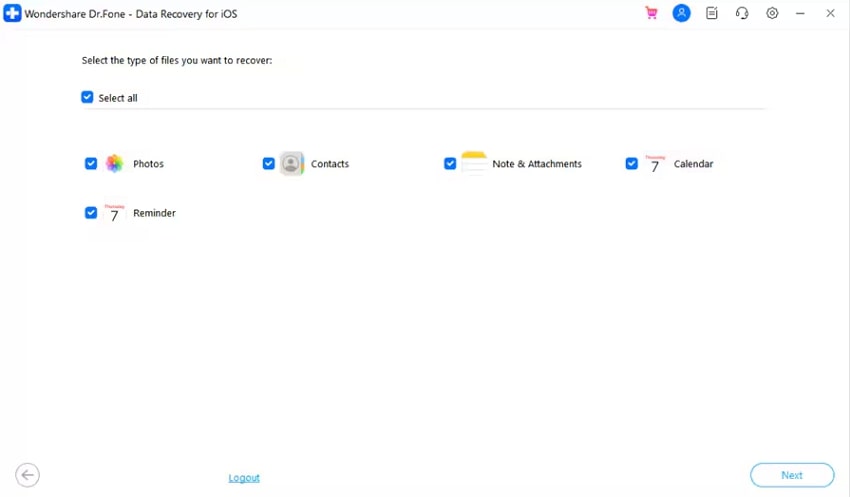Minimize the Dr.Fone window
Image resolution: width=850 pixels, height=497 pixels.
[800, 13]
